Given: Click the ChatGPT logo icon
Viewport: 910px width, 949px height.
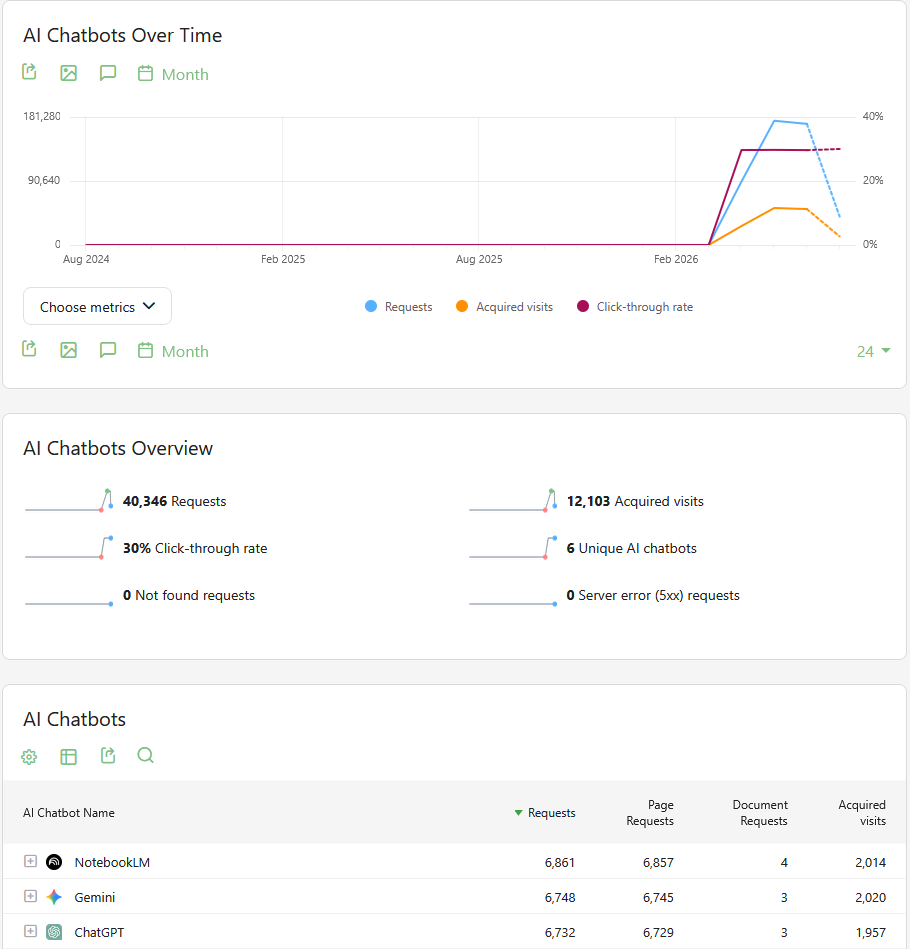Looking at the screenshot, I should [x=54, y=932].
